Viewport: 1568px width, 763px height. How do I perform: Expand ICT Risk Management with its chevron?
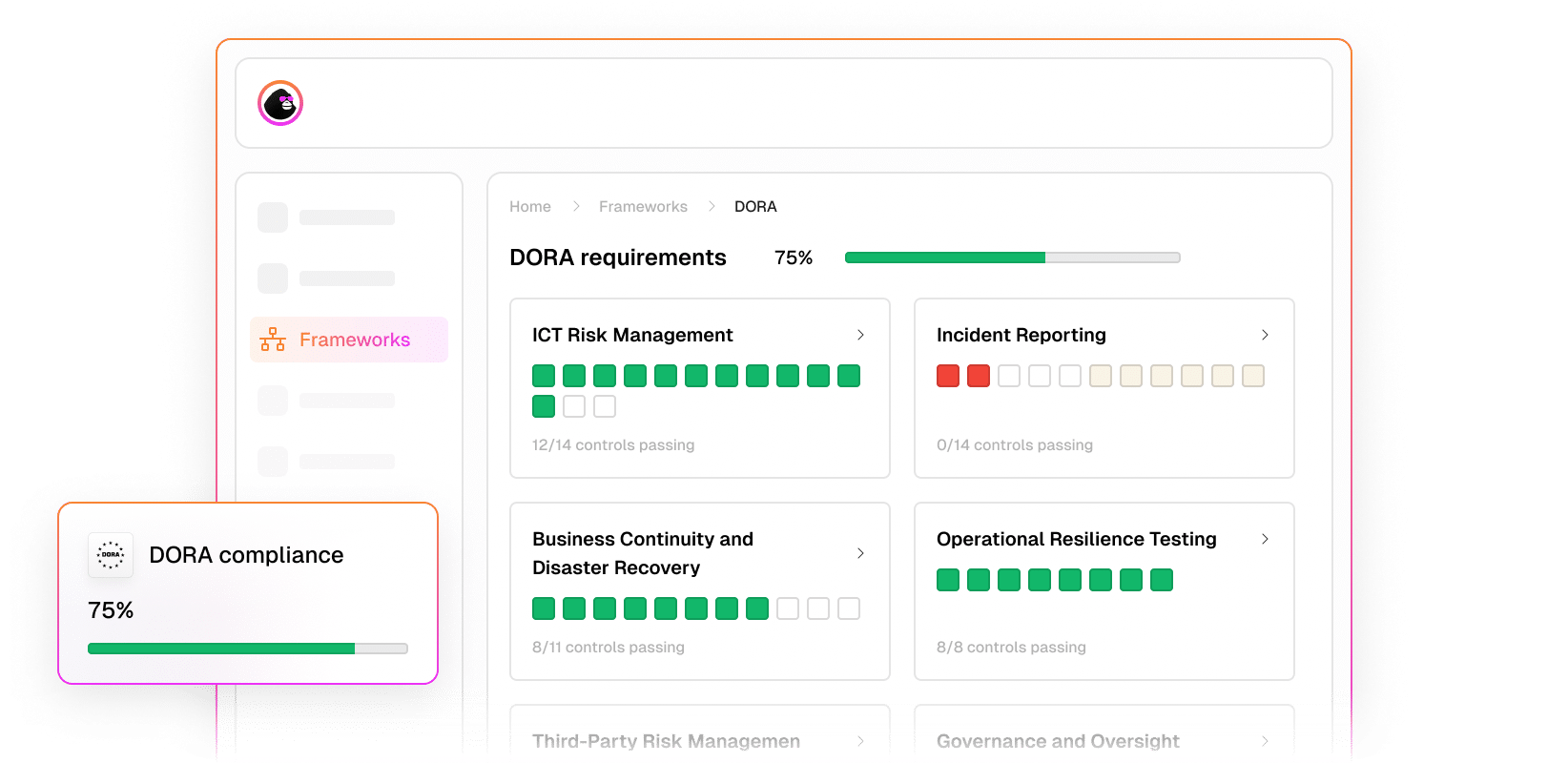pos(860,335)
